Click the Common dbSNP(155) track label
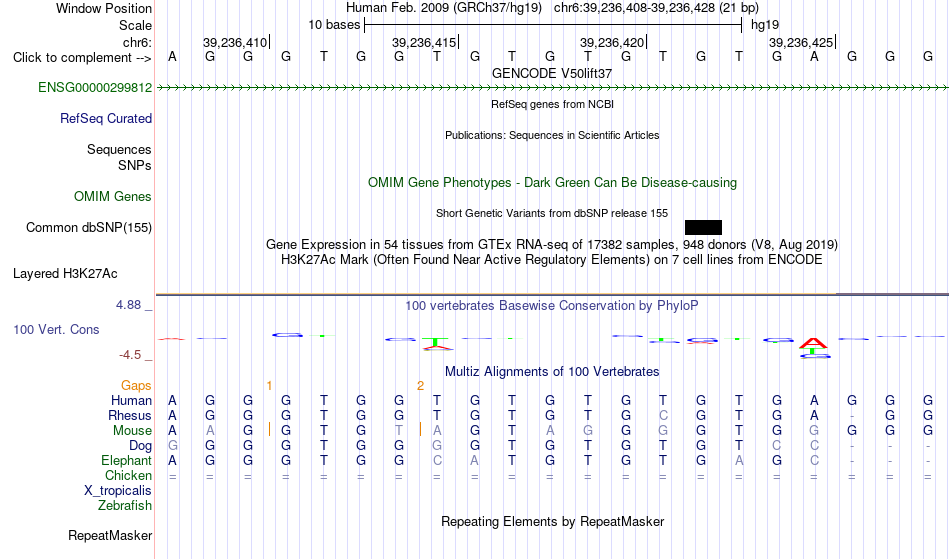 pyautogui.click(x=89, y=227)
